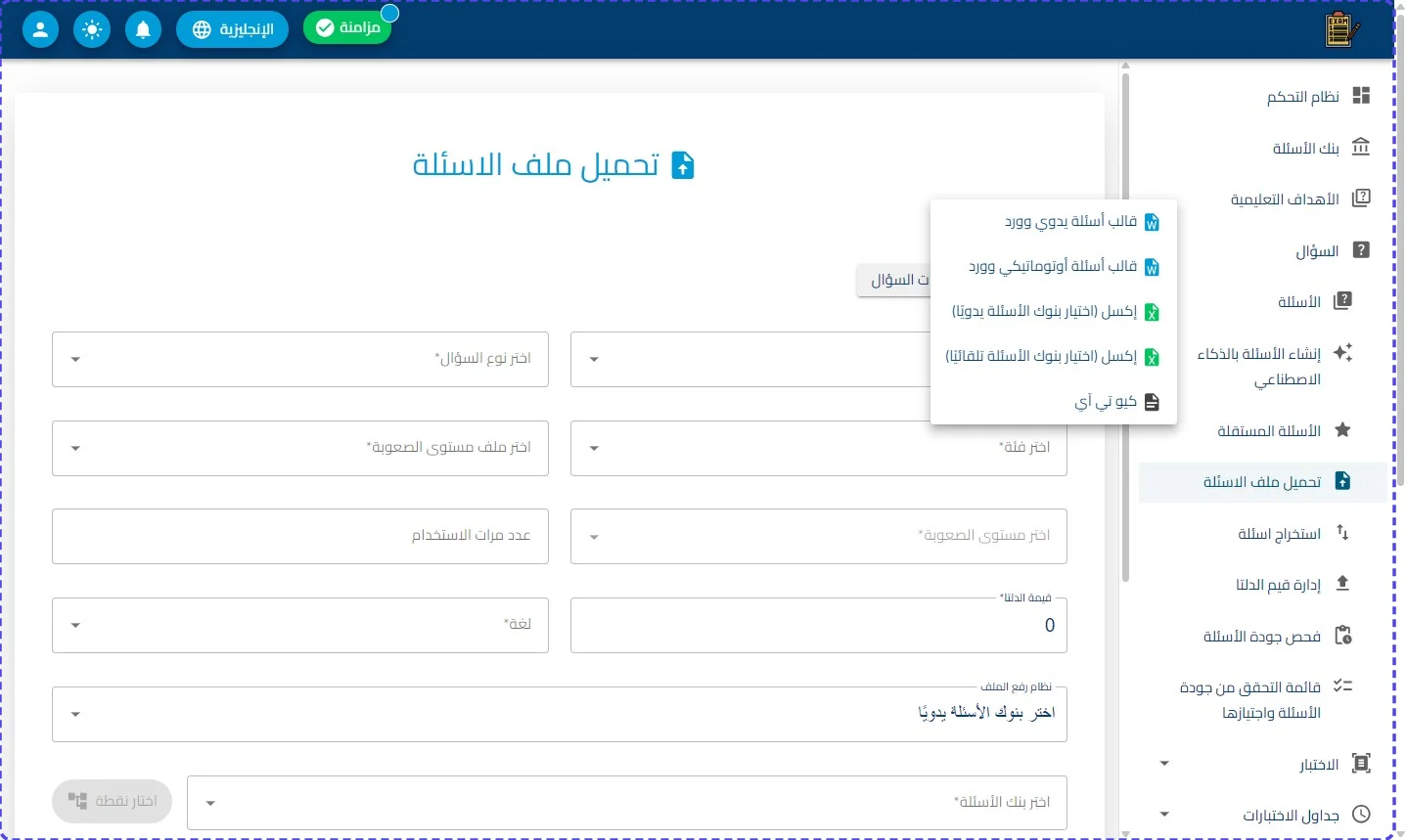
Task: Switch language with الإنجليزية button
Action: (232, 29)
